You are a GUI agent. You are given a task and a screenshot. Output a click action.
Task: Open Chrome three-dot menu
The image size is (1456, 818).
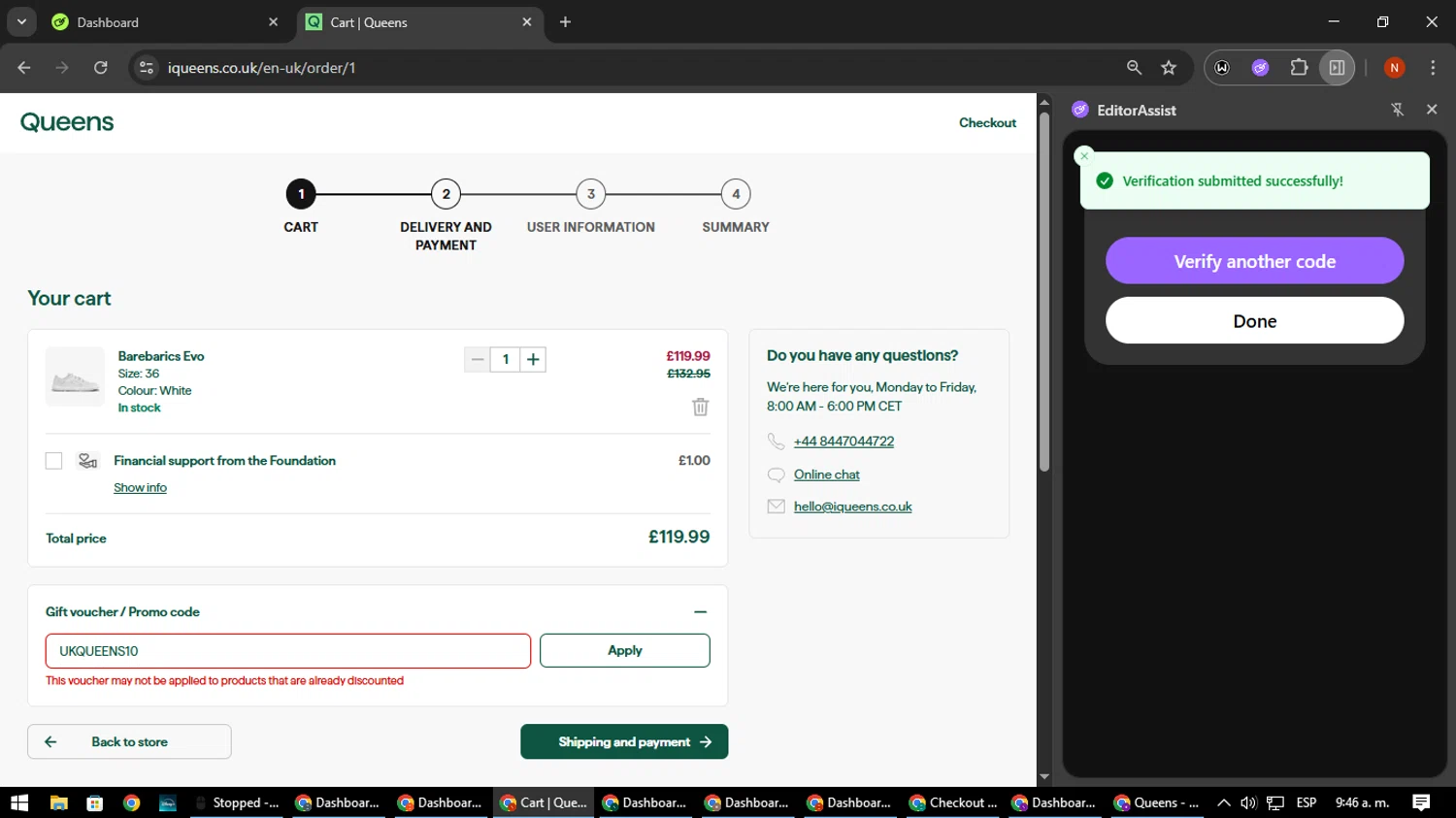(x=1433, y=68)
